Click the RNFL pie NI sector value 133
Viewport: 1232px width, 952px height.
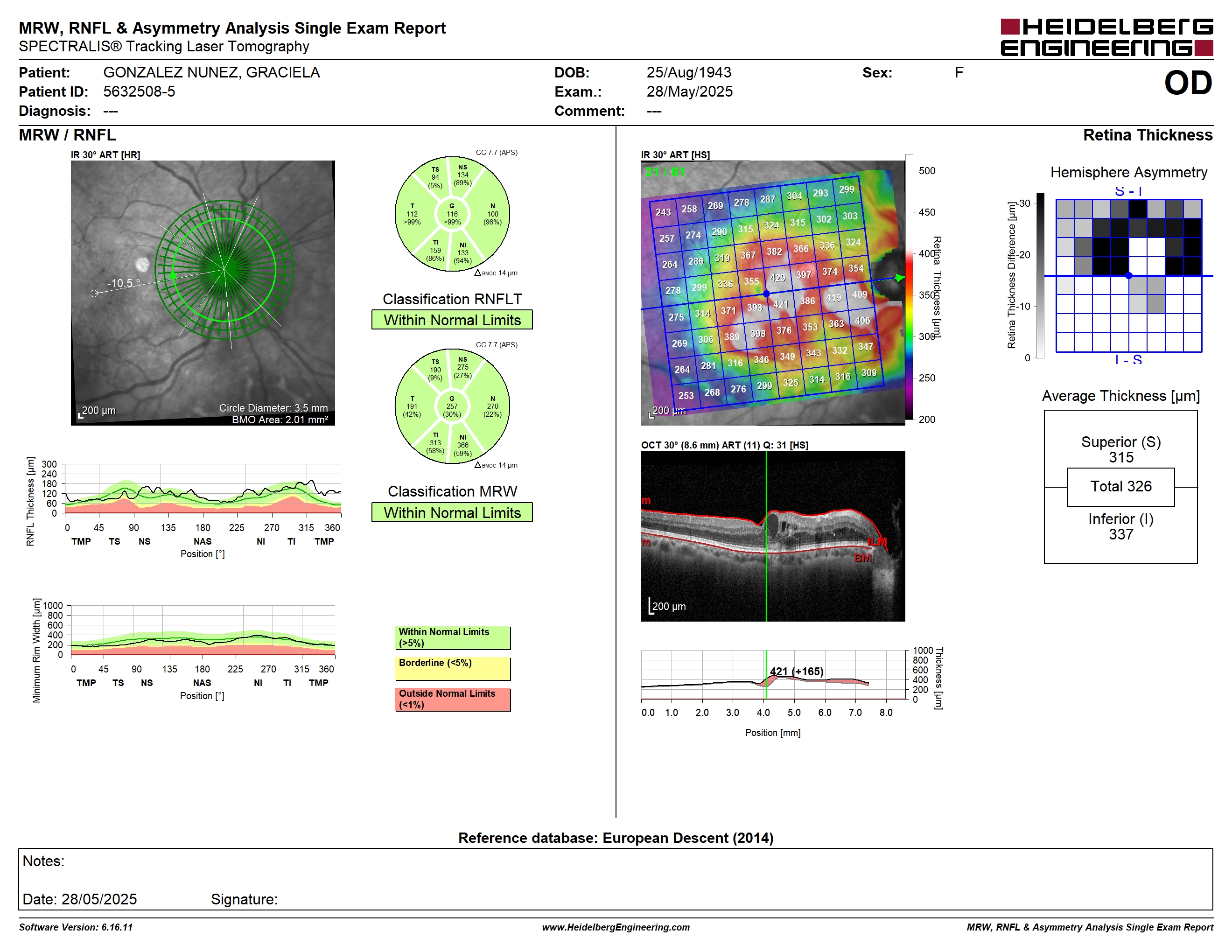[x=462, y=252]
